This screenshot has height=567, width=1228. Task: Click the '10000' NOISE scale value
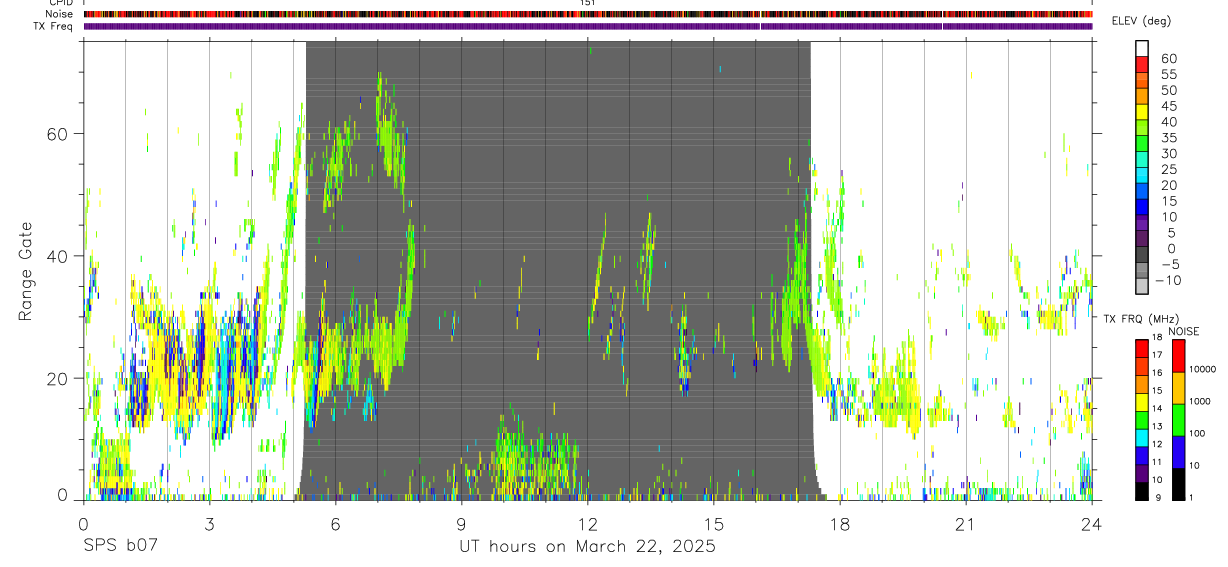pyautogui.click(x=1201, y=369)
